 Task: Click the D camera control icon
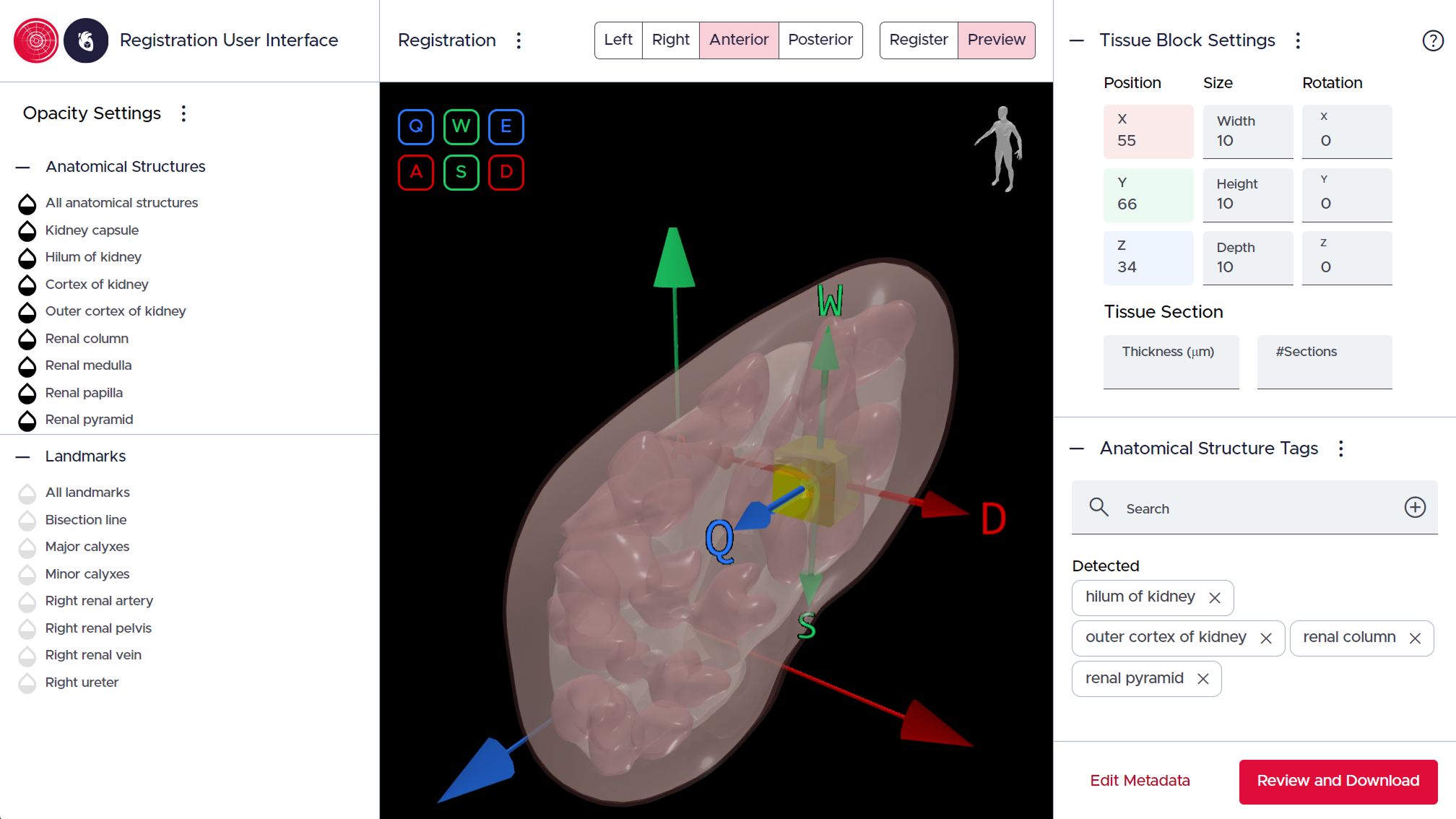tap(506, 173)
